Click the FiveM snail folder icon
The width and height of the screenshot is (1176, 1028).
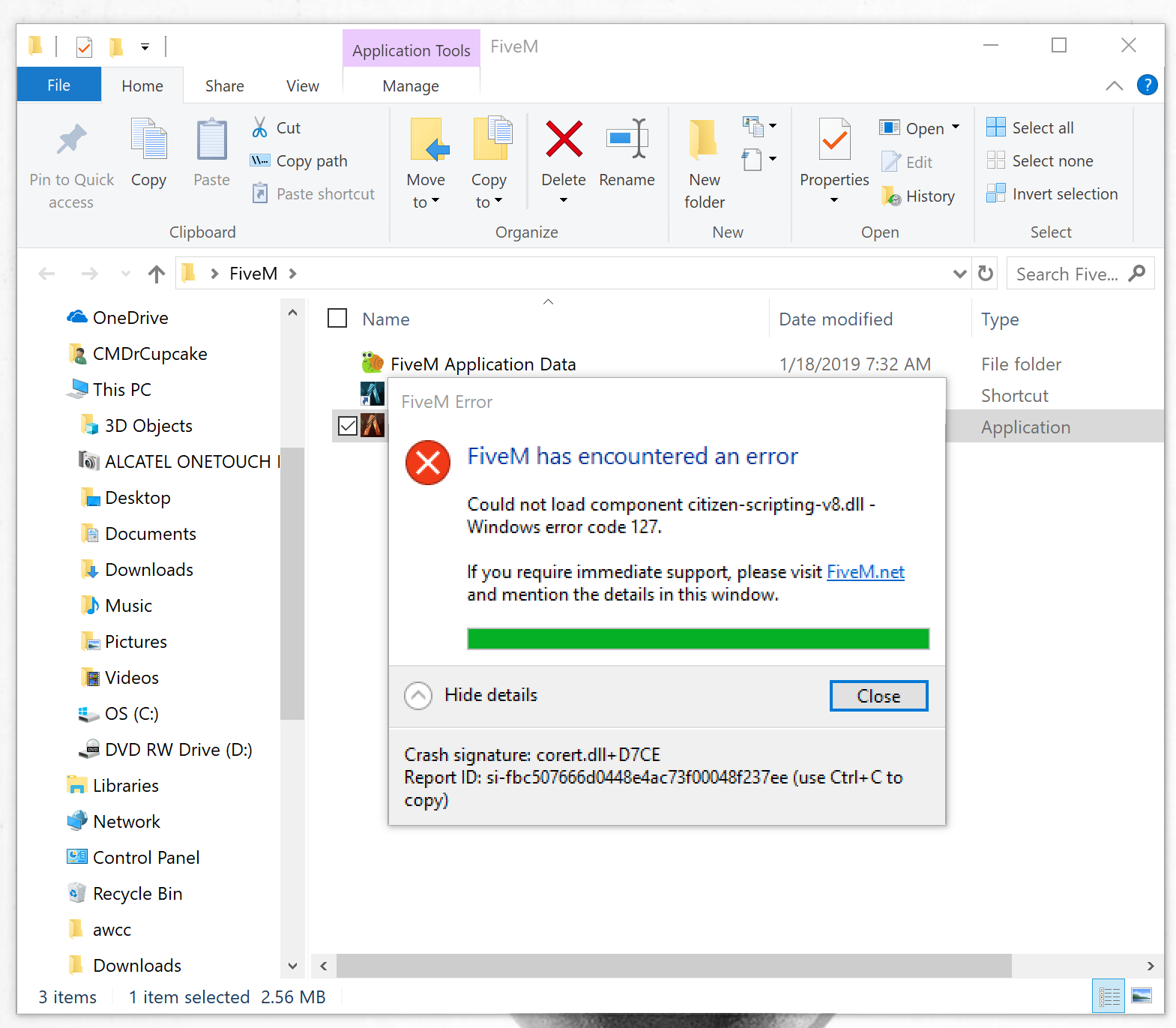(373, 363)
